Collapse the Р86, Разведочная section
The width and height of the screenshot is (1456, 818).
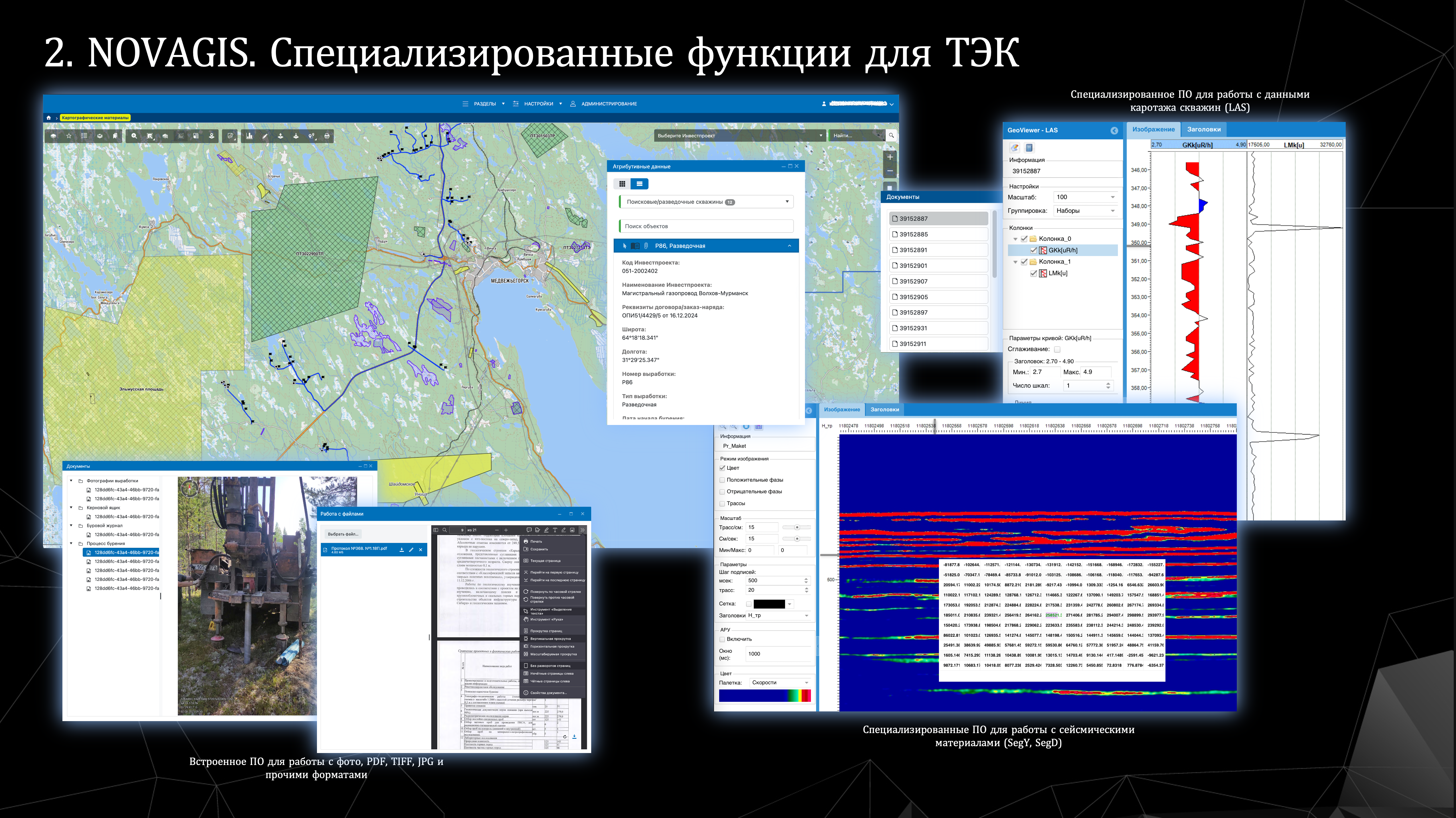[790, 246]
